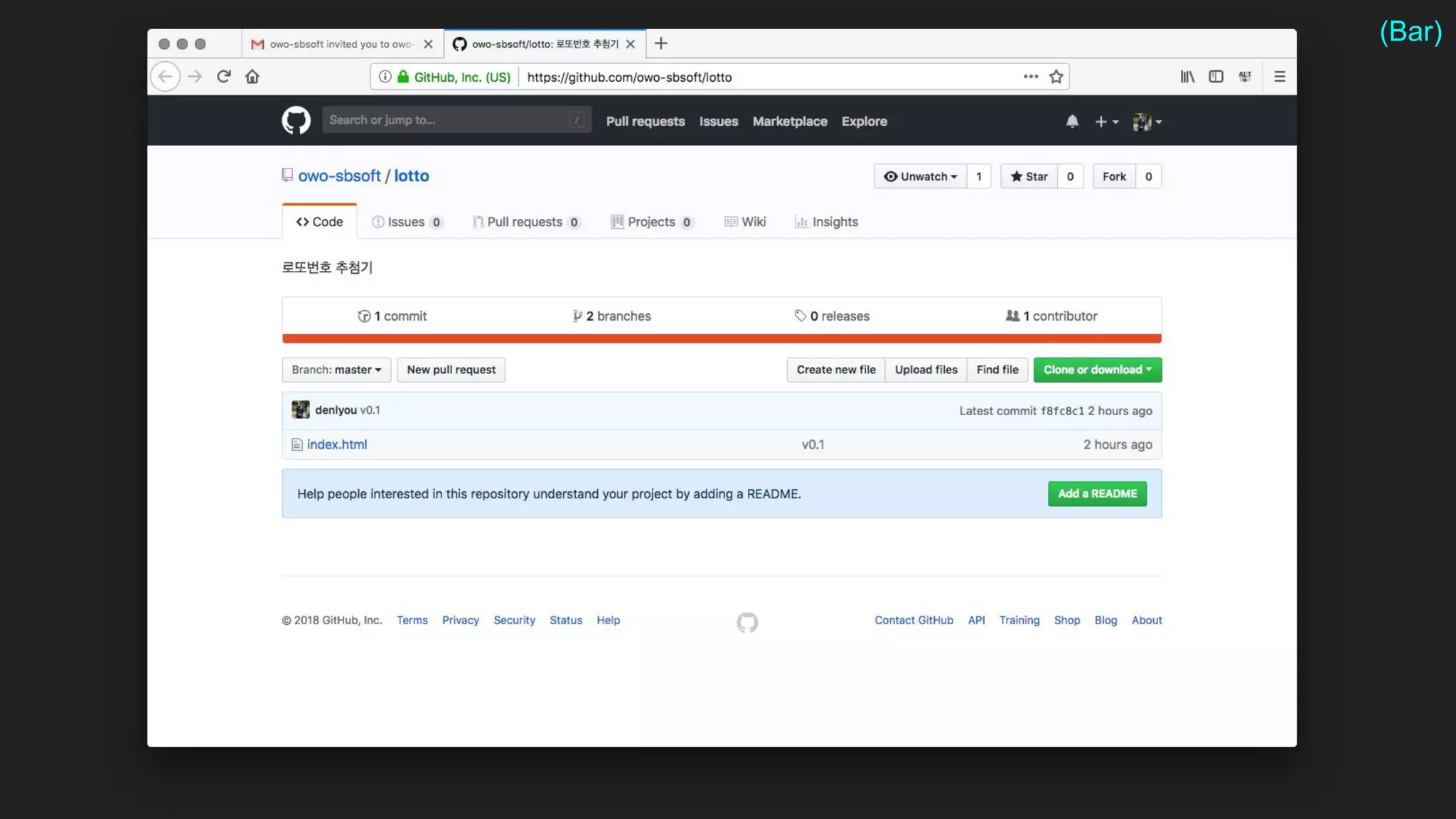Bookmark this page with star icon
Image resolution: width=1456 pixels, height=819 pixels.
tap(1056, 77)
